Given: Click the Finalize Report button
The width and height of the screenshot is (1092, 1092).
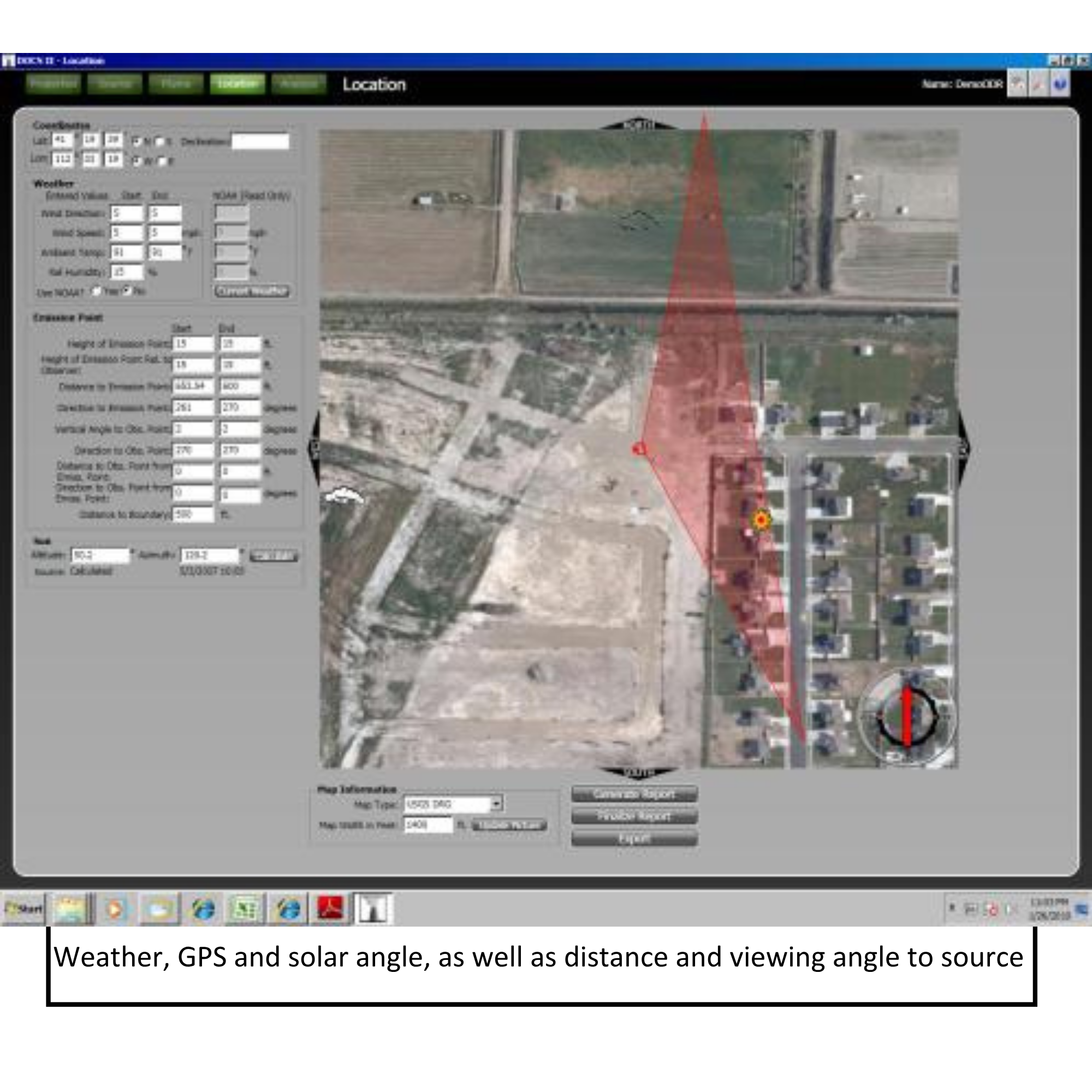Looking at the screenshot, I should pos(634,816).
